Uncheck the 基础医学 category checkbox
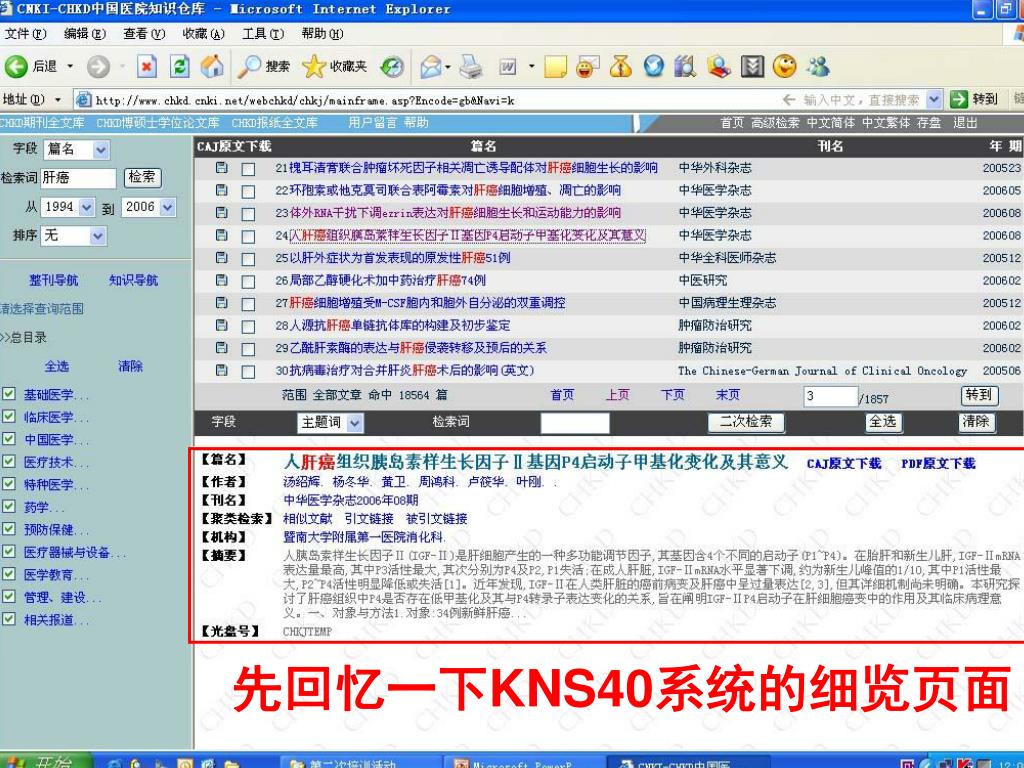1024x768 pixels. coord(8,394)
